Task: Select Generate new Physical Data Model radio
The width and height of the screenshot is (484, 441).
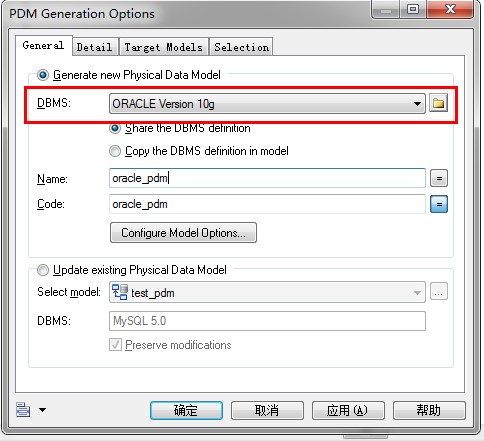Action: pyautogui.click(x=43, y=75)
